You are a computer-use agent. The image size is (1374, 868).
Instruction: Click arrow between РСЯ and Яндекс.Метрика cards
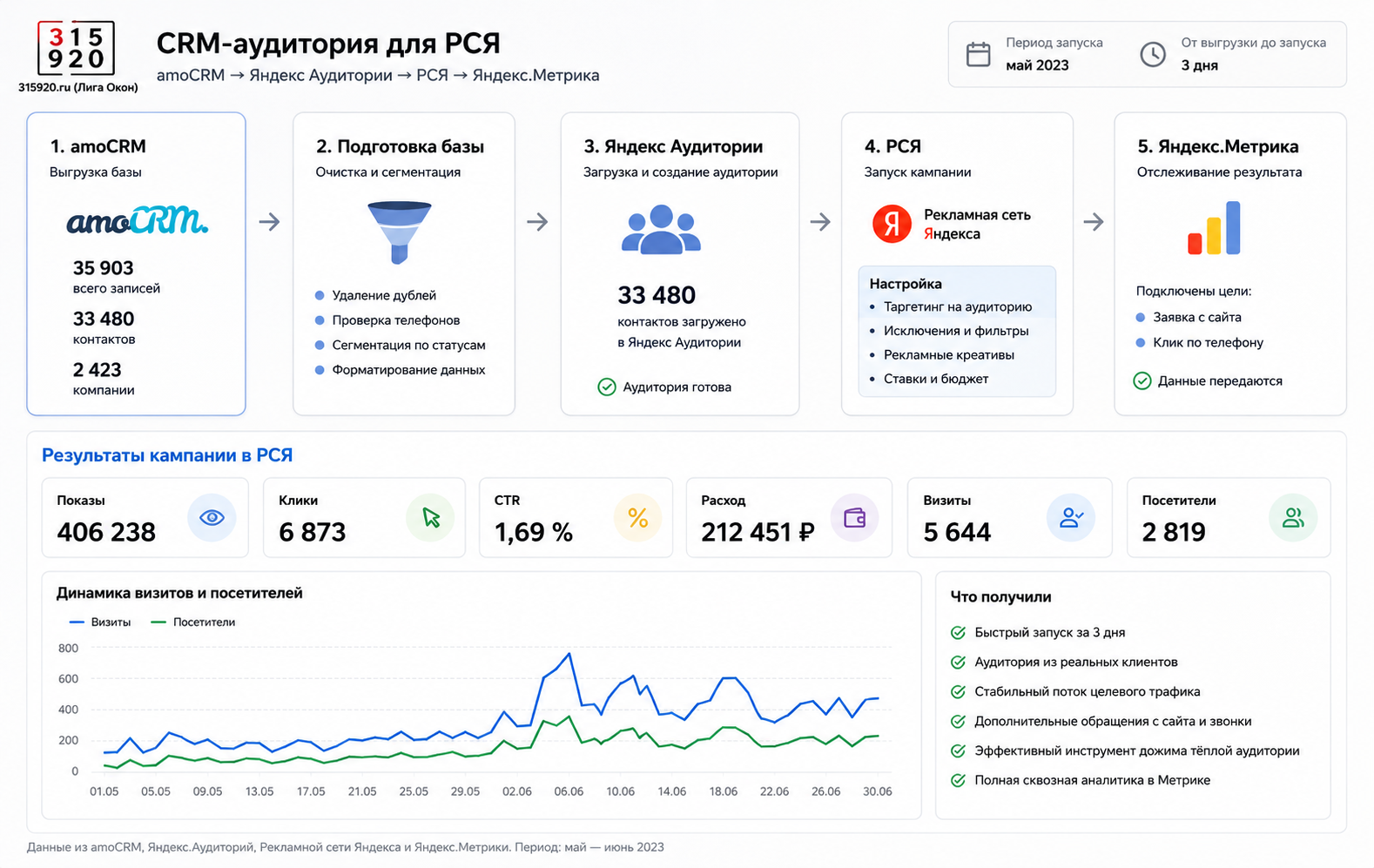pos(1094,222)
